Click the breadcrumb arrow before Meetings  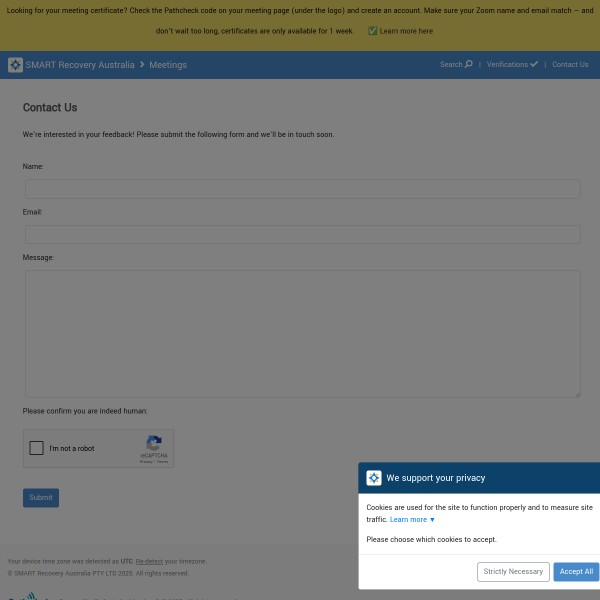tap(142, 65)
